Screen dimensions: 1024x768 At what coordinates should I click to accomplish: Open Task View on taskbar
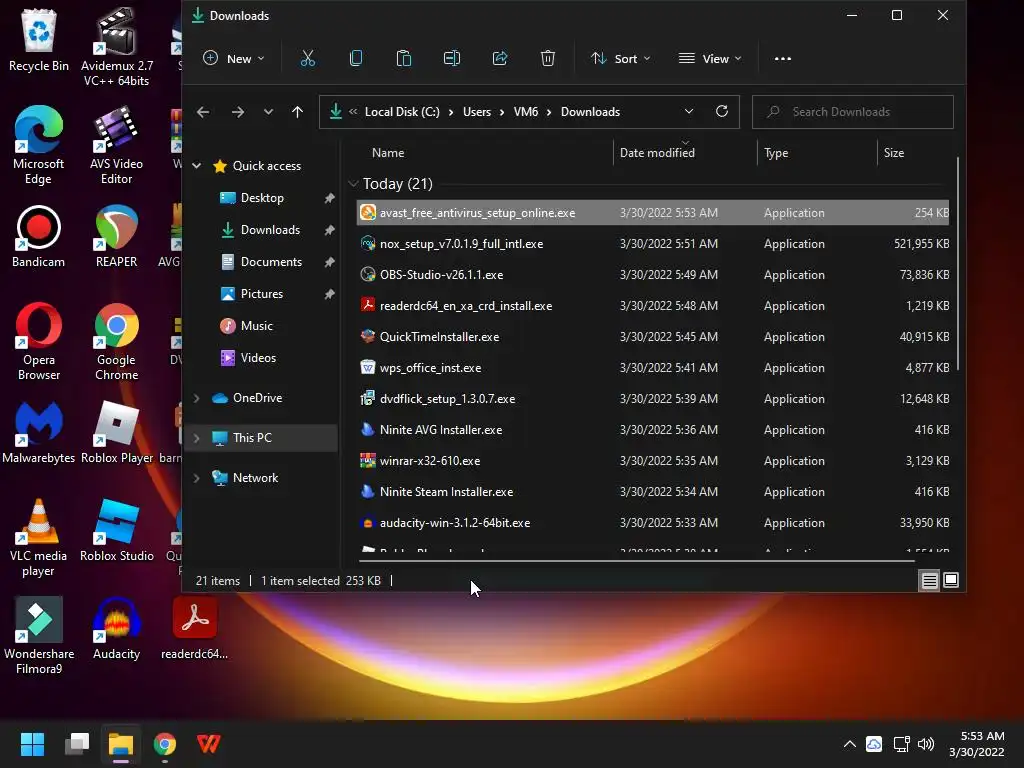pos(77,744)
